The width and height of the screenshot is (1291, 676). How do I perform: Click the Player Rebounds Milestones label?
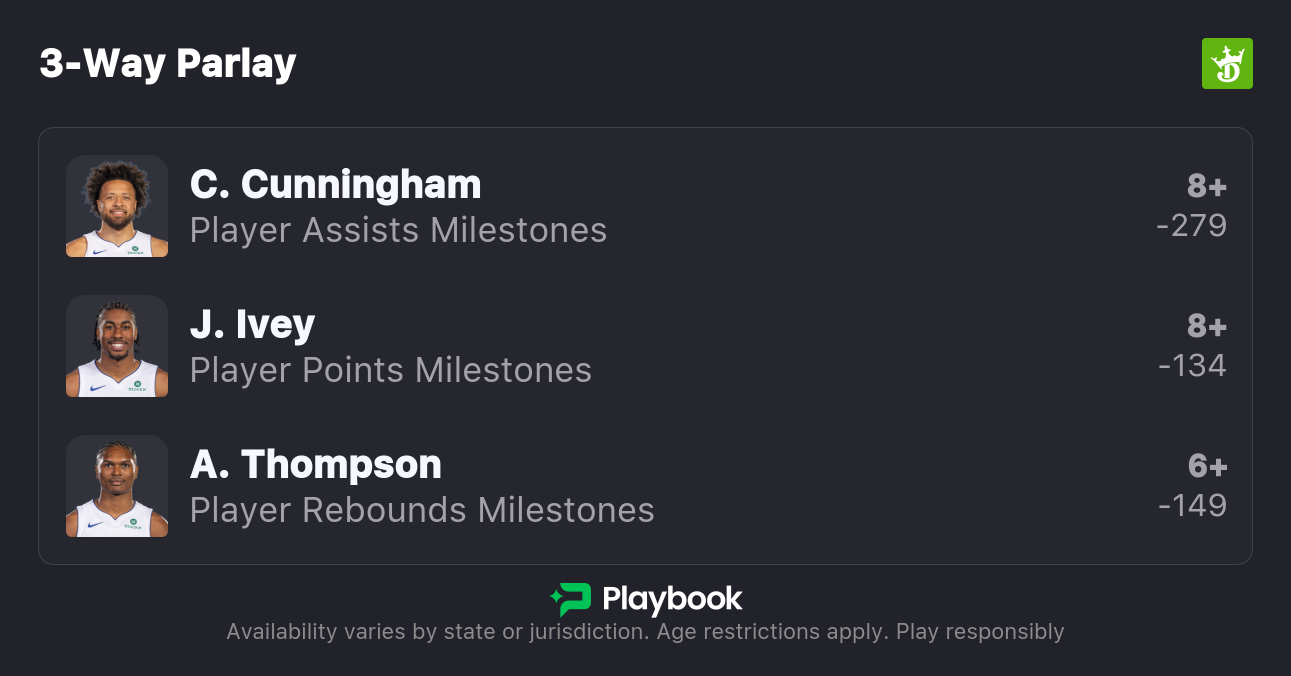click(x=422, y=510)
